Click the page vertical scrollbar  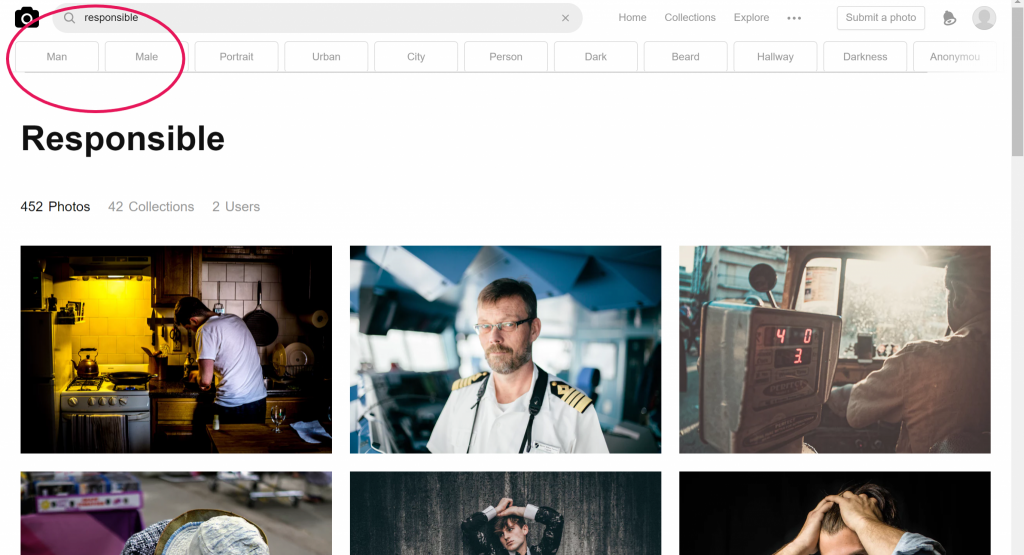tap(1017, 80)
